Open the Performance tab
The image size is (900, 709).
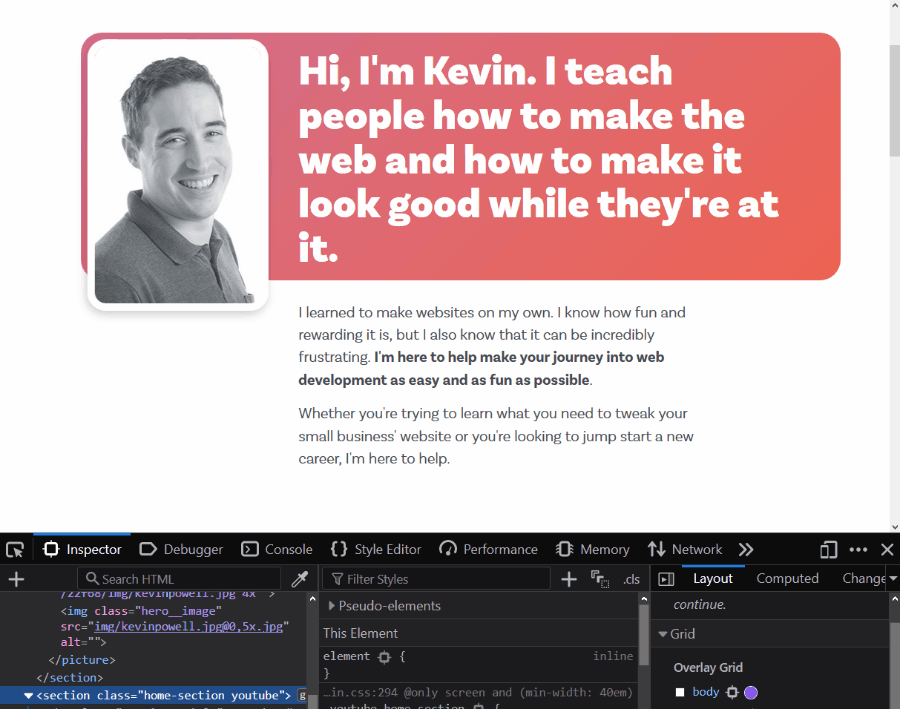click(488, 549)
